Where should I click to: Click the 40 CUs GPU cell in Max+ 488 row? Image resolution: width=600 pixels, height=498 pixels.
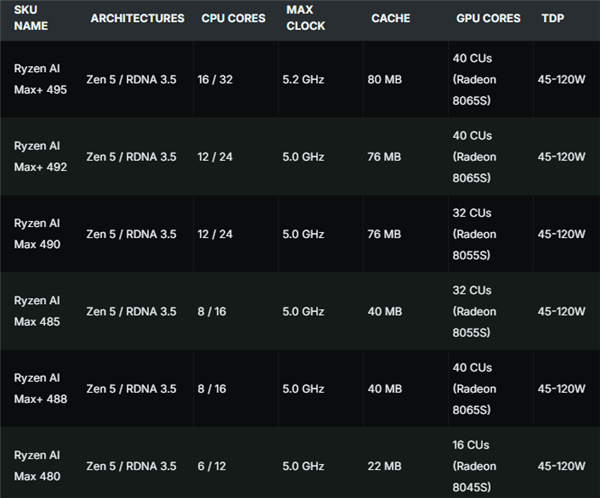click(x=474, y=389)
